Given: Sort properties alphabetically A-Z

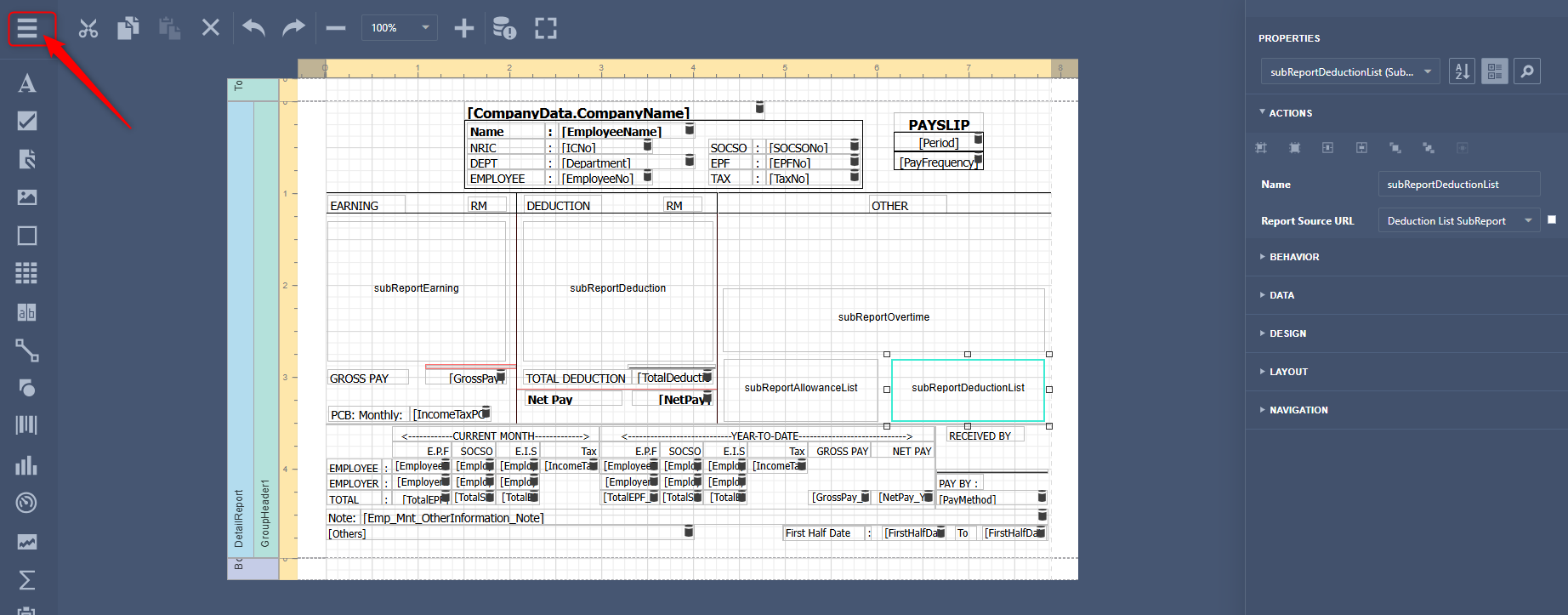Looking at the screenshot, I should [1463, 71].
